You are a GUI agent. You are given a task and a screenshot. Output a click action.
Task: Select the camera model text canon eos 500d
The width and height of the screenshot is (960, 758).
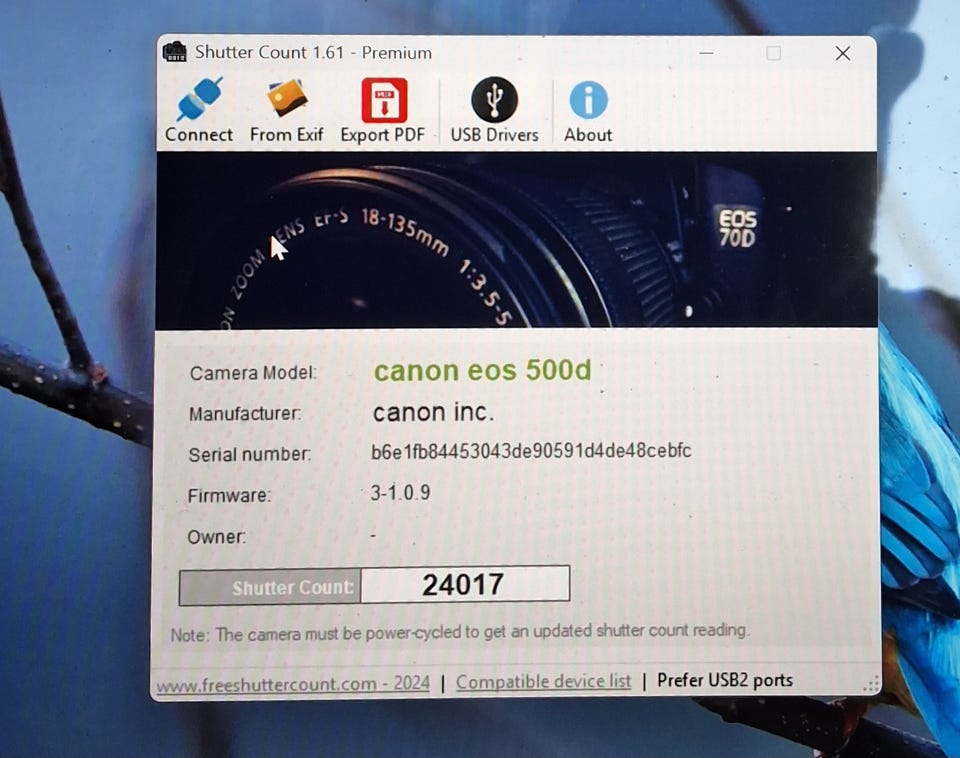click(482, 370)
